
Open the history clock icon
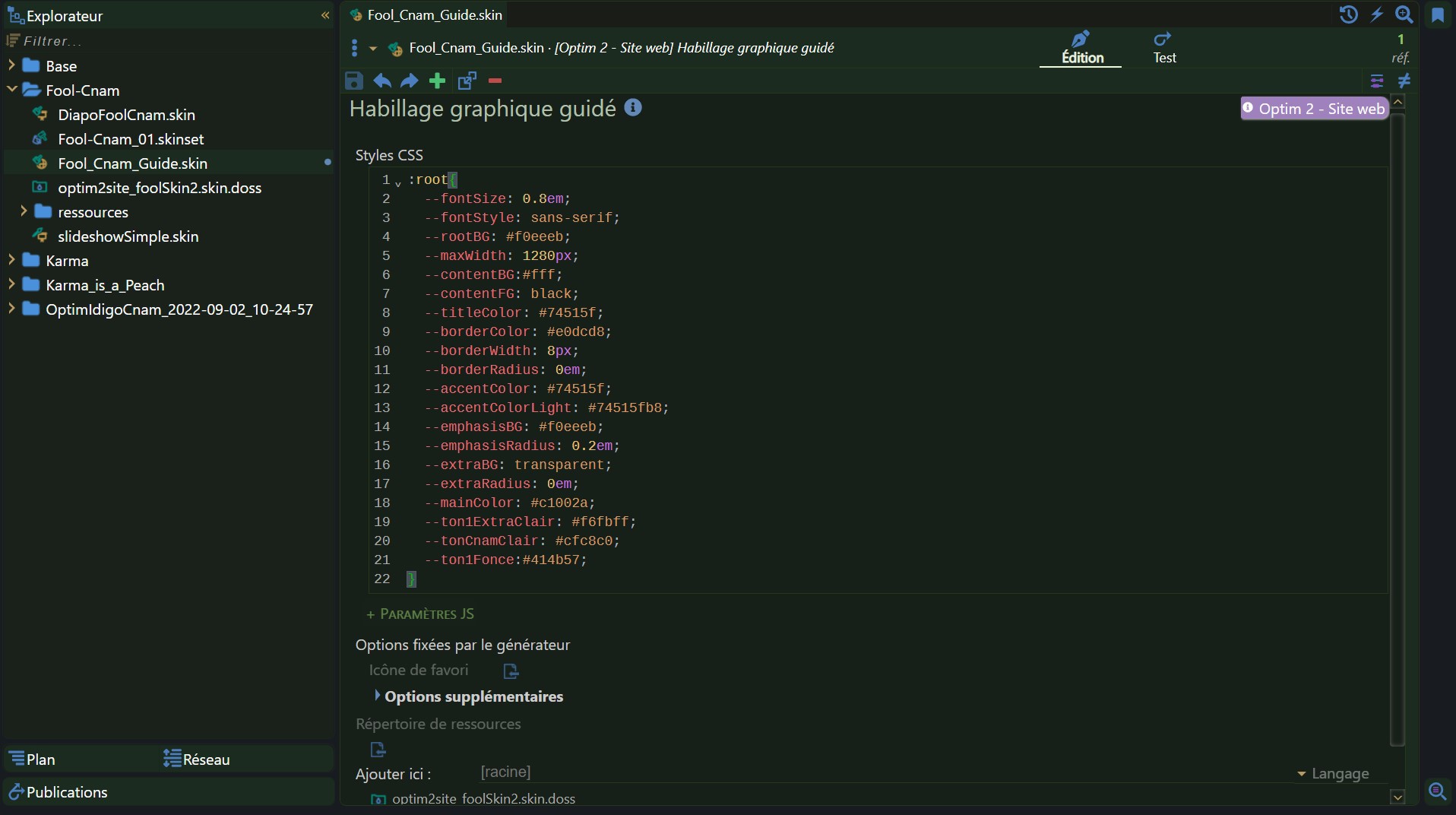click(1348, 14)
